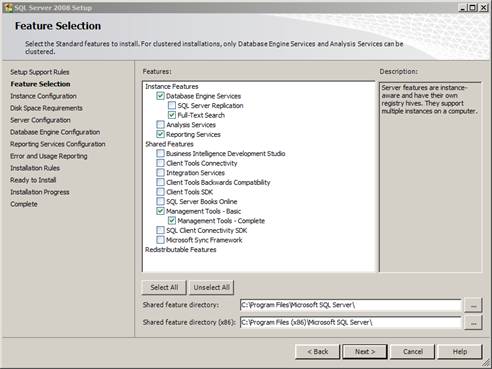Check Business Intelligence Development Studio
The width and height of the screenshot is (492, 369).
pos(160,153)
